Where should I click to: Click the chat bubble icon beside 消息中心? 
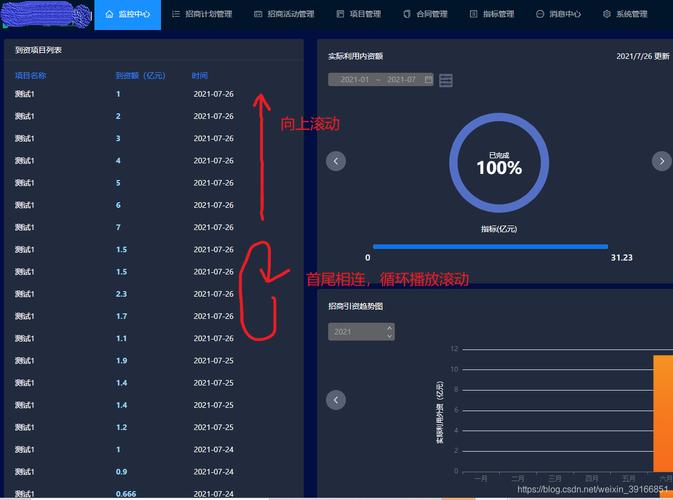540,14
